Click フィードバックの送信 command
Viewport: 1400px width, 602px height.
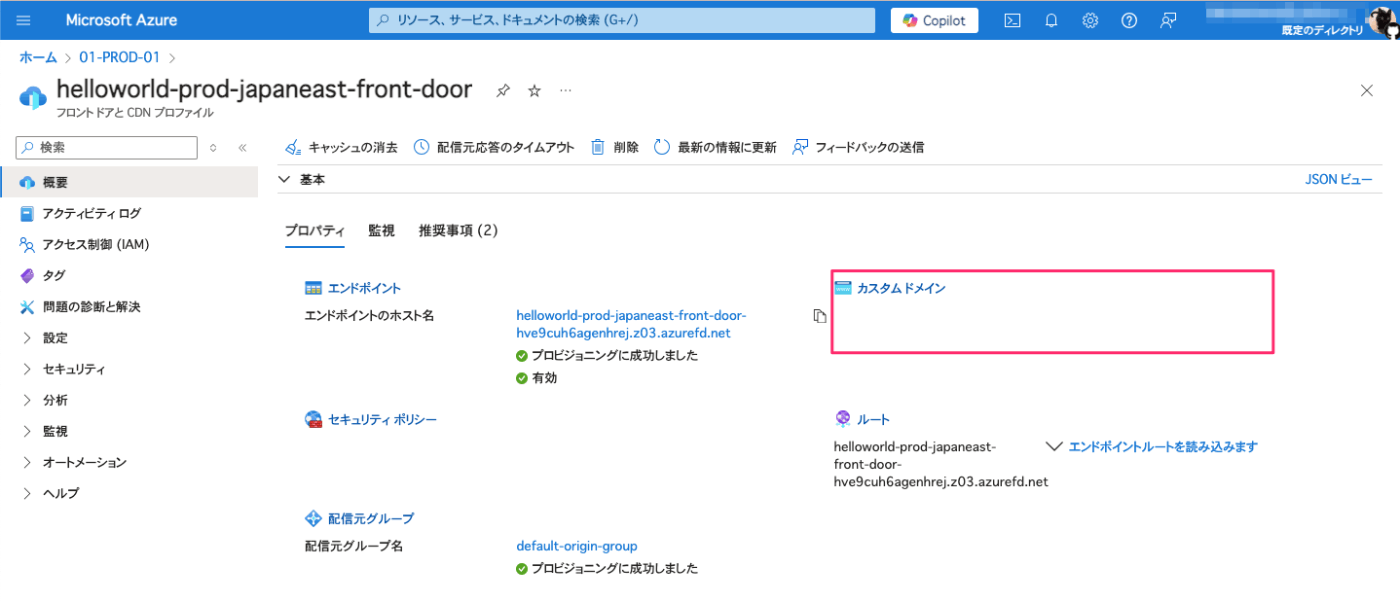(x=857, y=147)
